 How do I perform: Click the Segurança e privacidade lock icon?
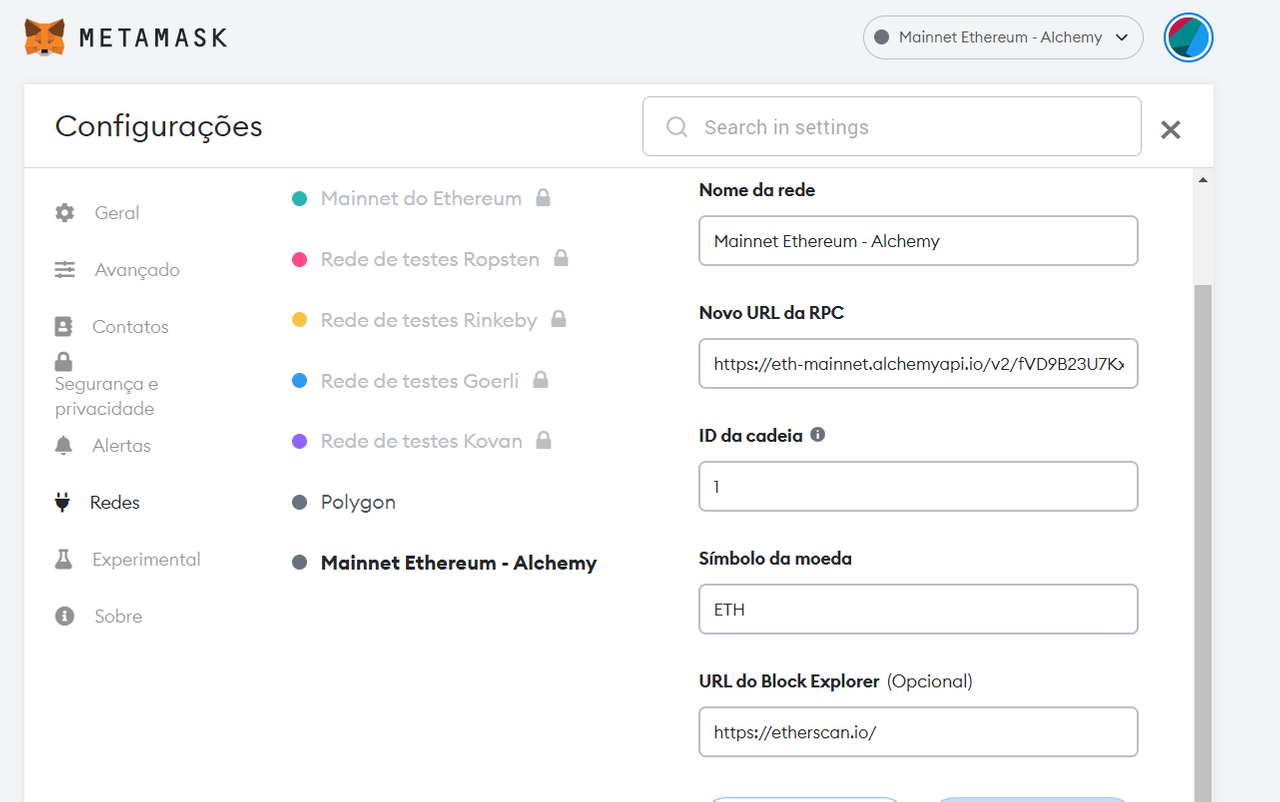point(63,361)
